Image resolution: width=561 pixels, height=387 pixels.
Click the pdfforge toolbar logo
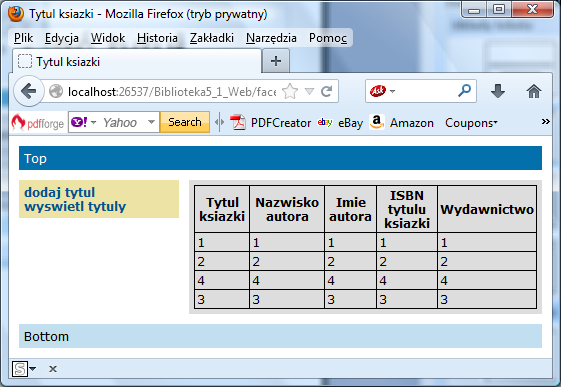point(38,123)
